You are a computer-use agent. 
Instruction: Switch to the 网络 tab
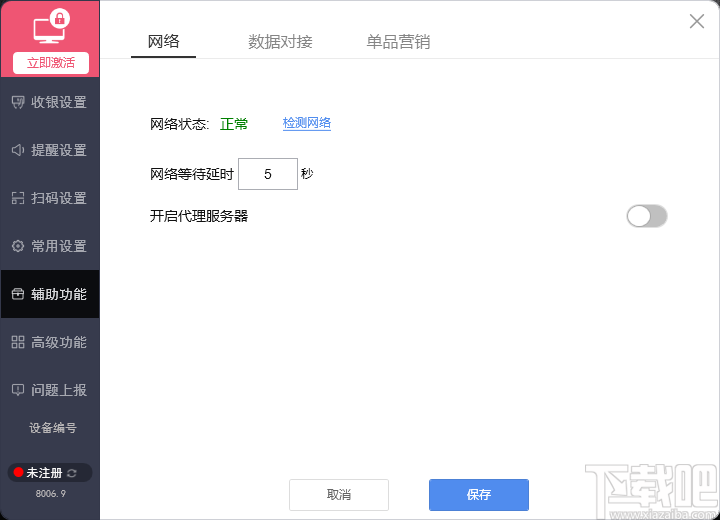click(163, 42)
